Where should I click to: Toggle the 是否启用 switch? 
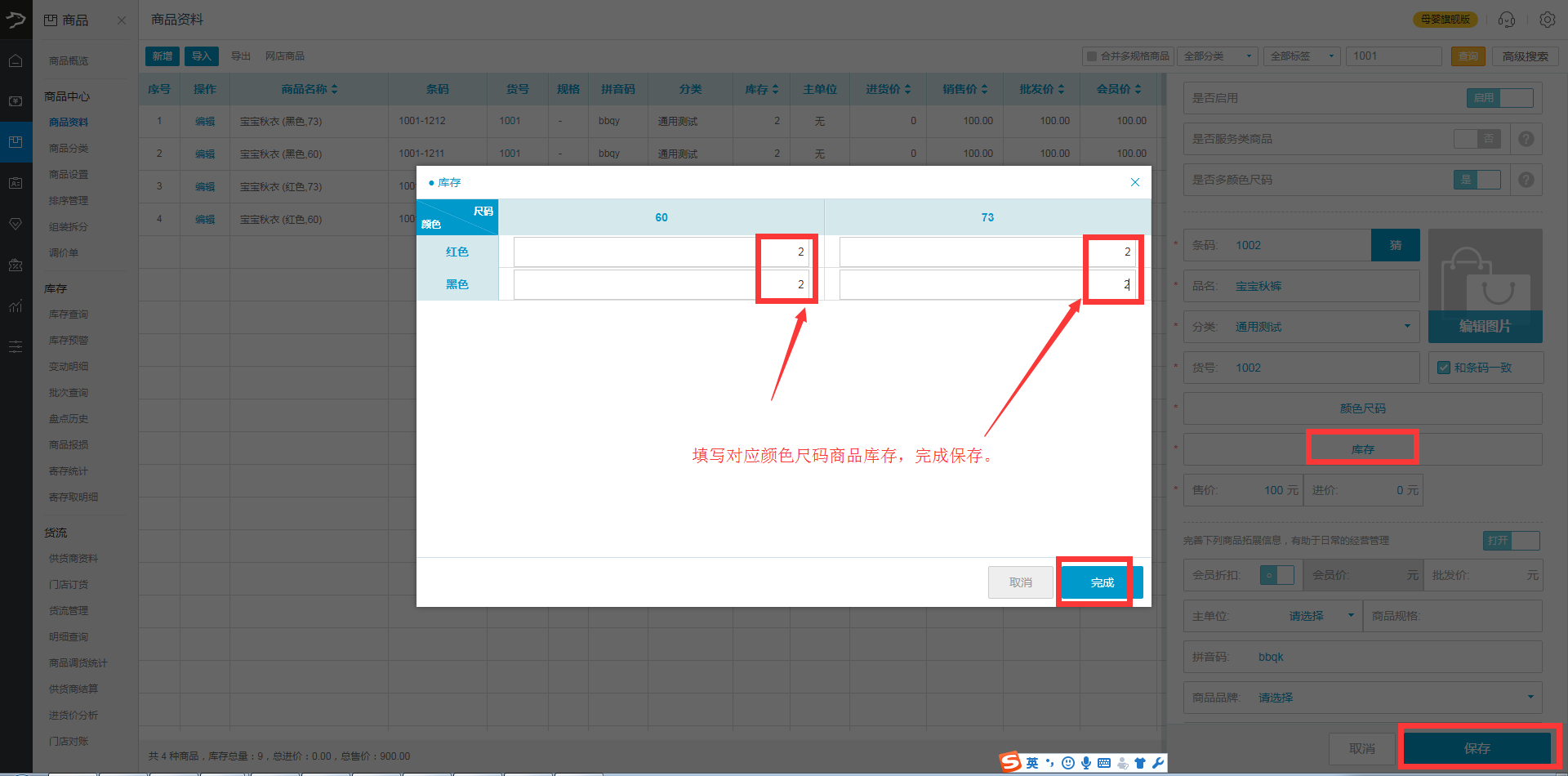pos(1499,98)
